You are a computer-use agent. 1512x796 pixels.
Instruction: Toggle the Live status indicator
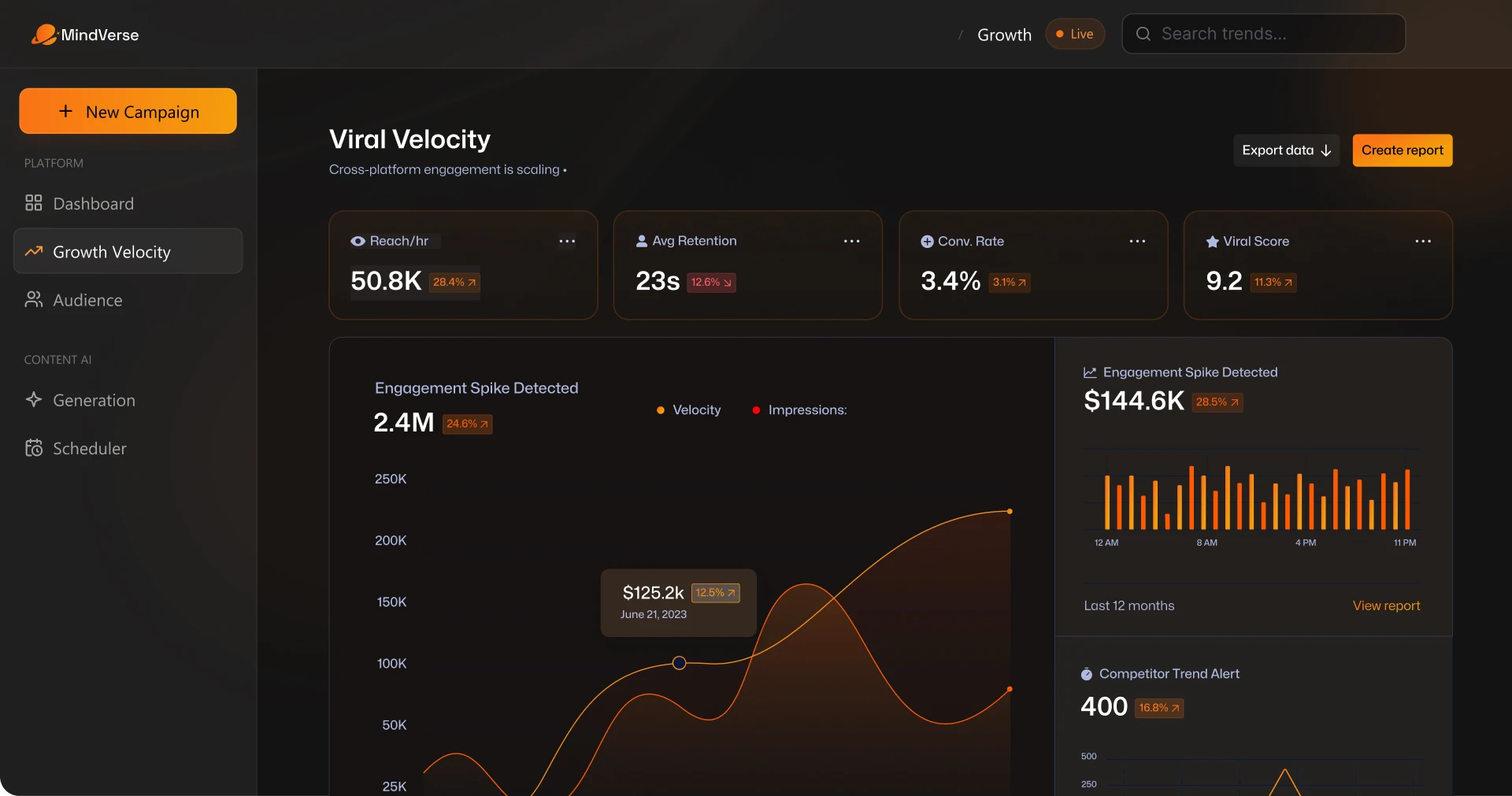[1075, 34]
